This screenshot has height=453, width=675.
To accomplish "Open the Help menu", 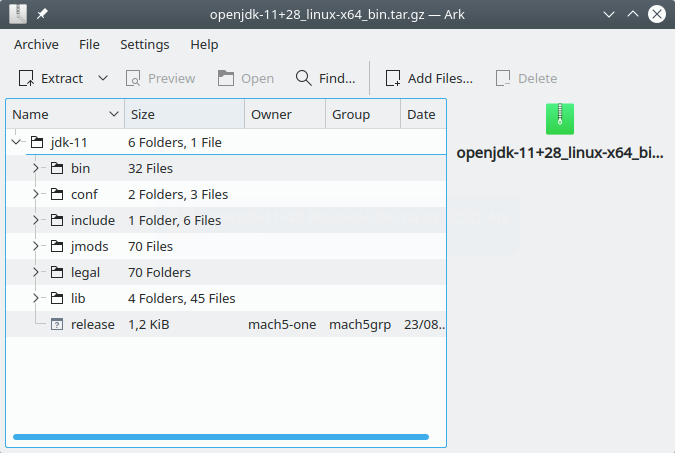I will point(204,44).
